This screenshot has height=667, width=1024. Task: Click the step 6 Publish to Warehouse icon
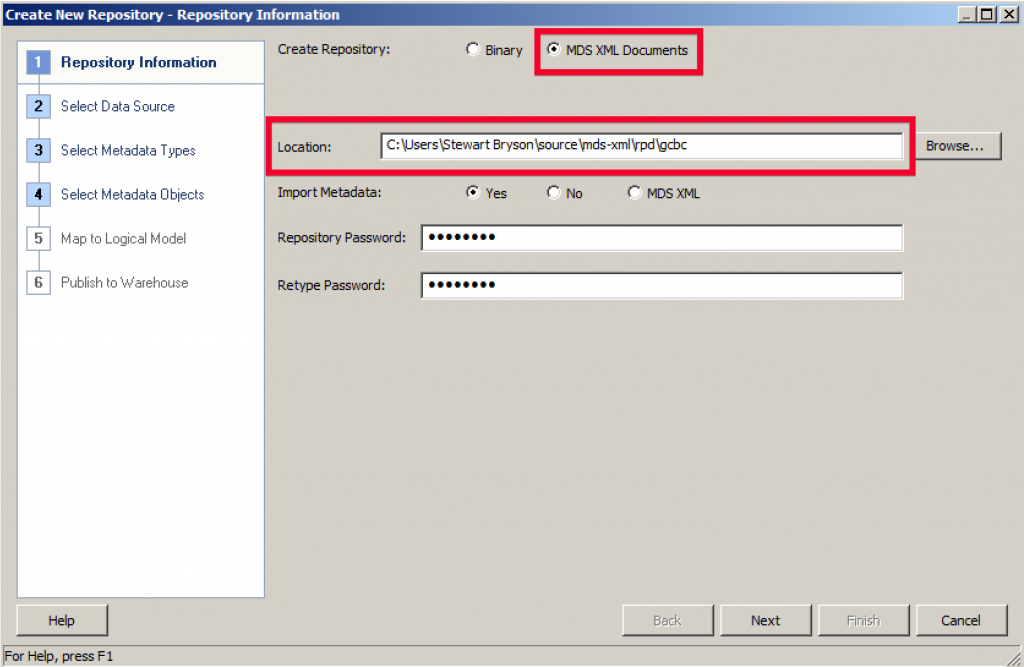[x=38, y=283]
